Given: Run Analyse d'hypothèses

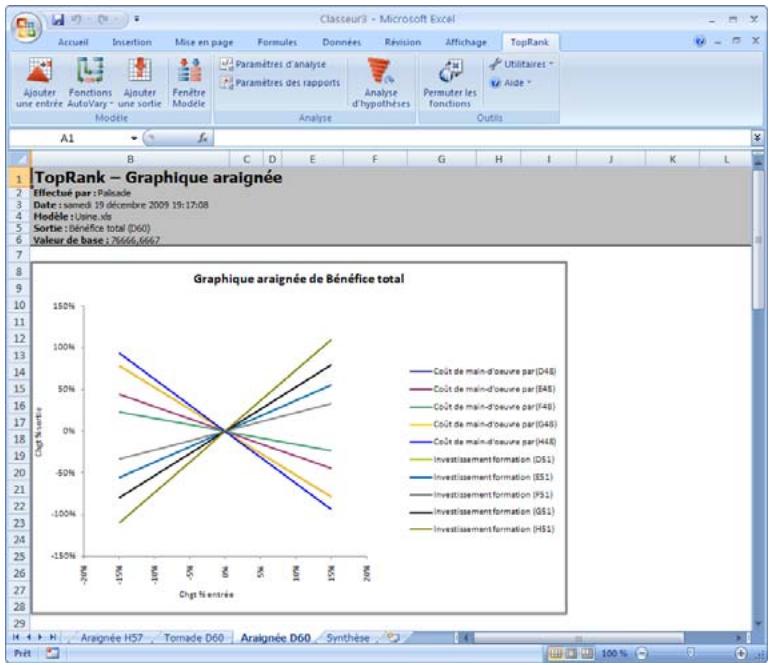Looking at the screenshot, I should [381, 83].
